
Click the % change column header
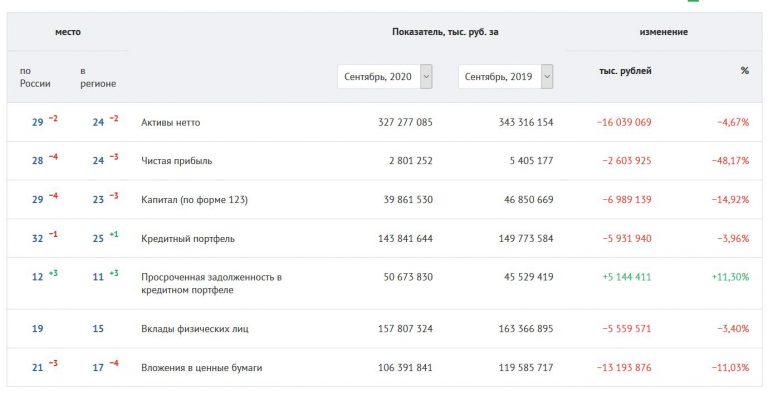coord(744,71)
